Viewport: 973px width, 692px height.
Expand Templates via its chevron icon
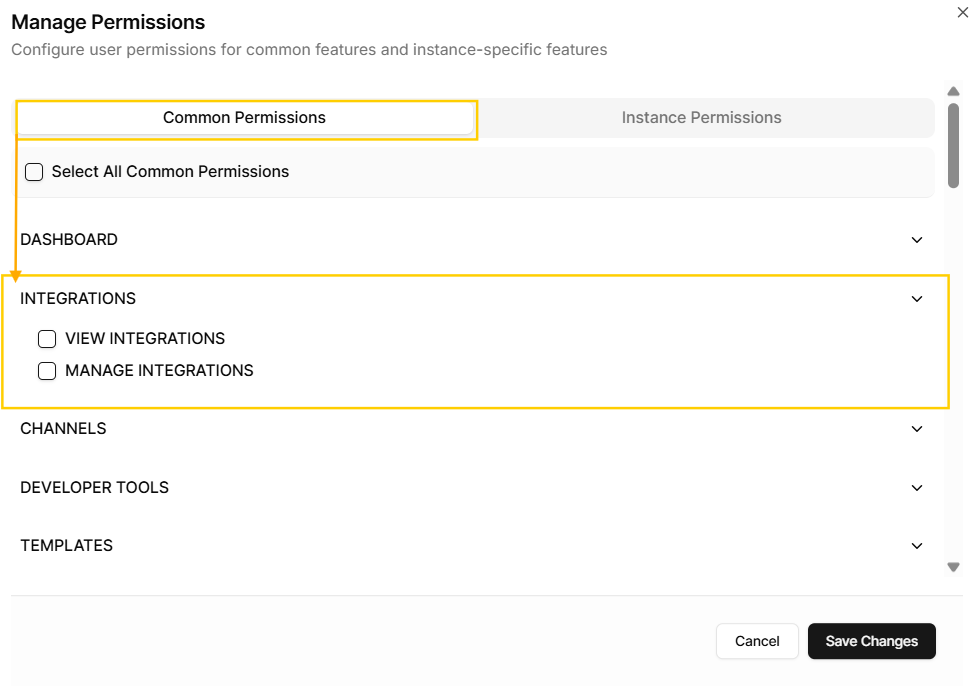pyautogui.click(x=917, y=546)
